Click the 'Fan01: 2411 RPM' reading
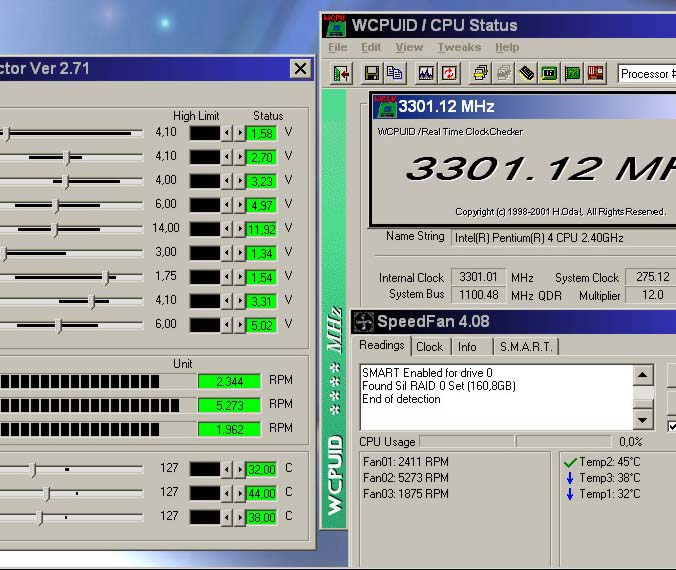Screen dimensions: 676x570 coord(406,462)
